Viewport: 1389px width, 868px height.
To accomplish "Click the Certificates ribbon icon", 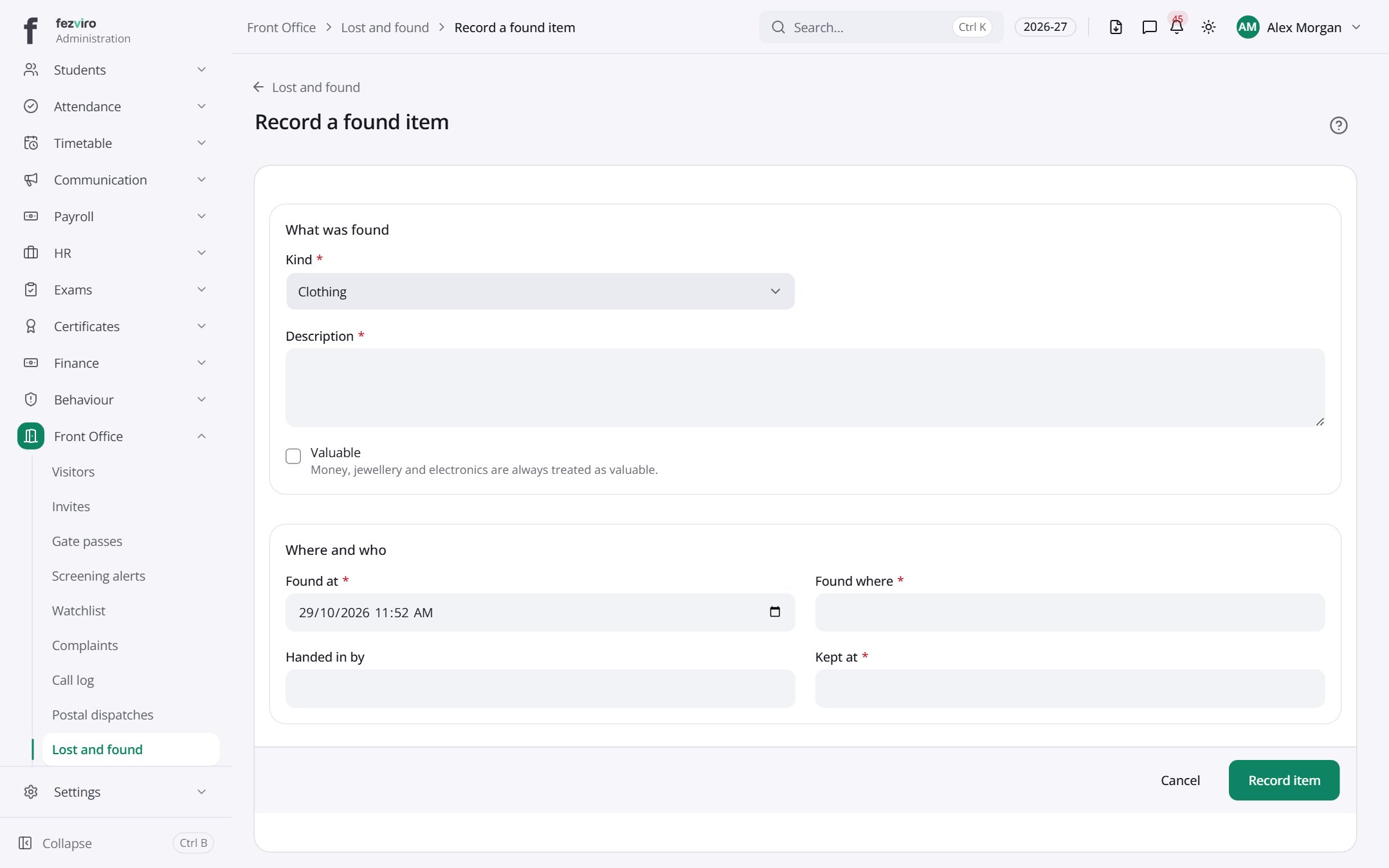I will 31,326.
